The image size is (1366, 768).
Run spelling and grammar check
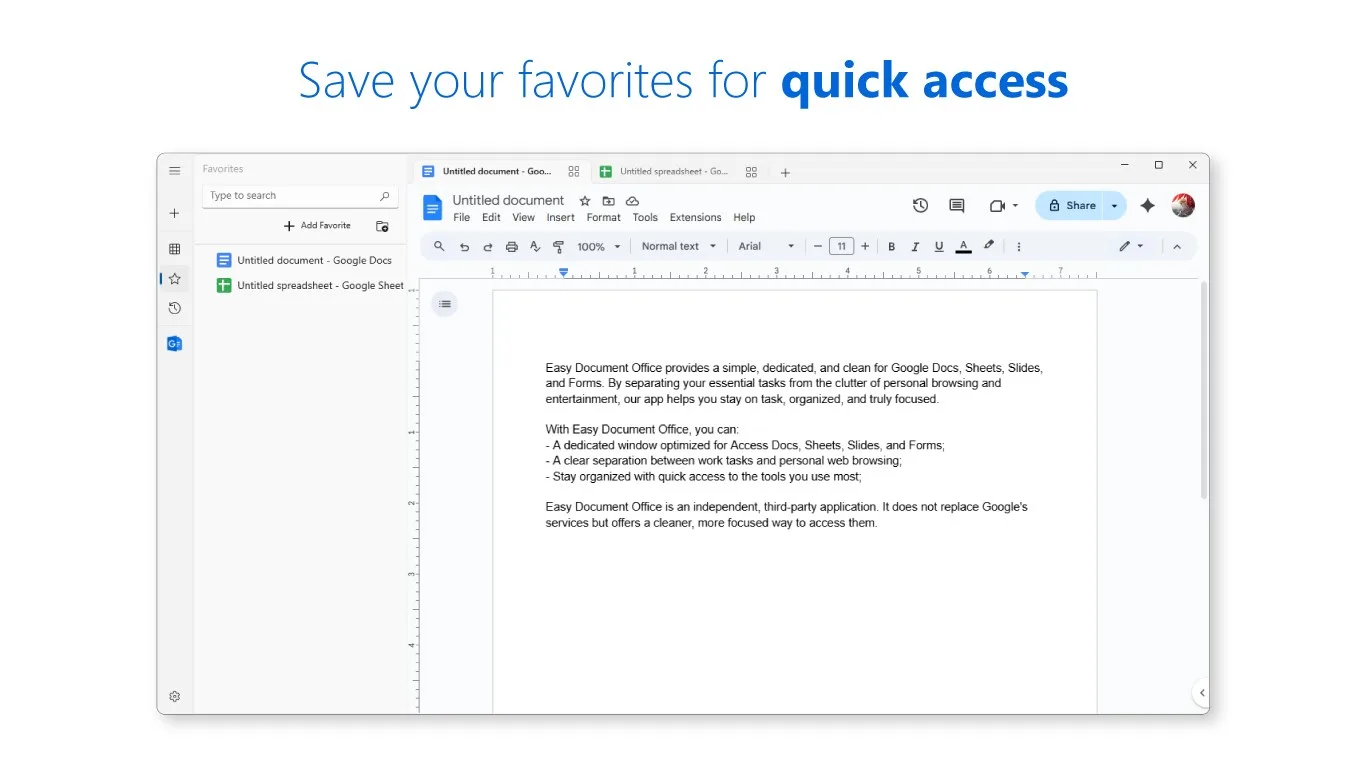[x=535, y=246]
